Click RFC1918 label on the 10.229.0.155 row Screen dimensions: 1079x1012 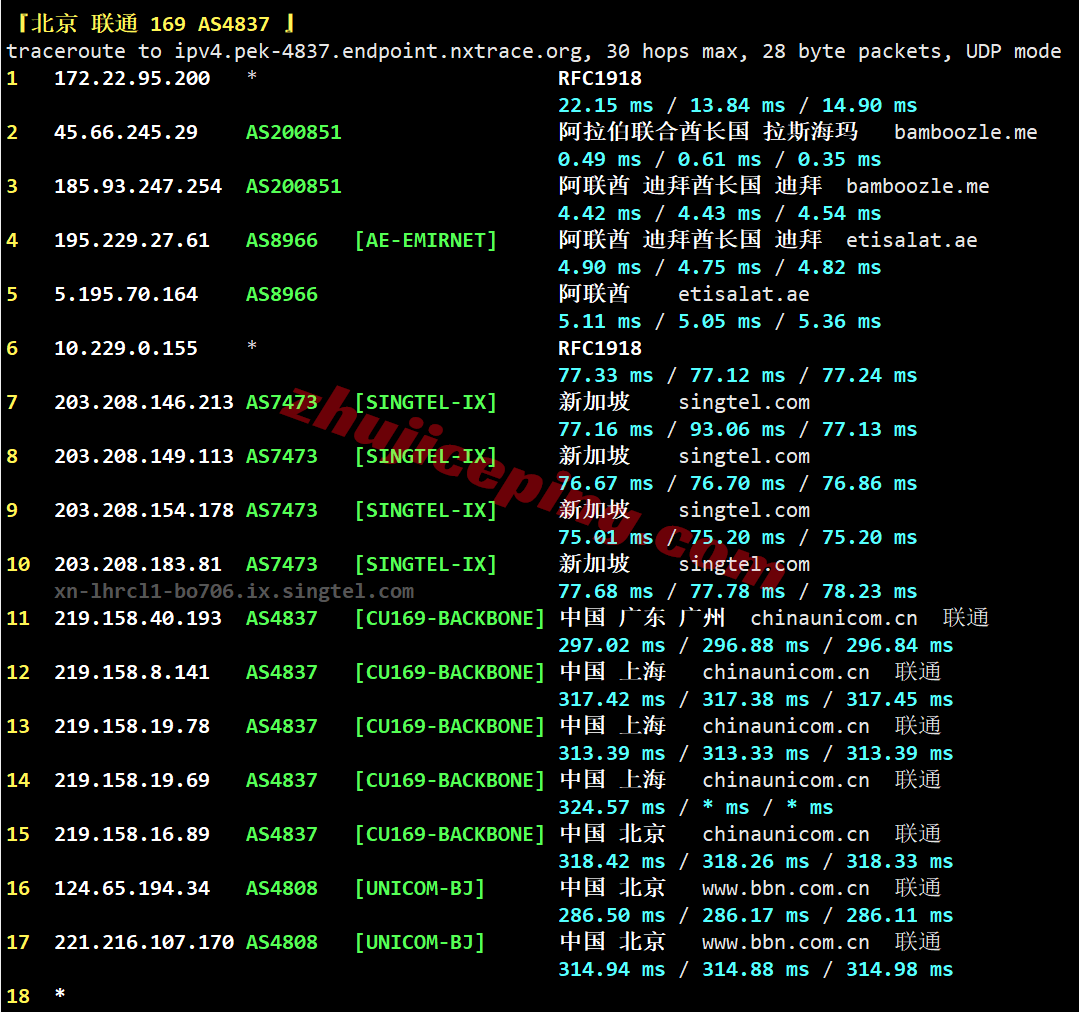(x=600, y=348)
